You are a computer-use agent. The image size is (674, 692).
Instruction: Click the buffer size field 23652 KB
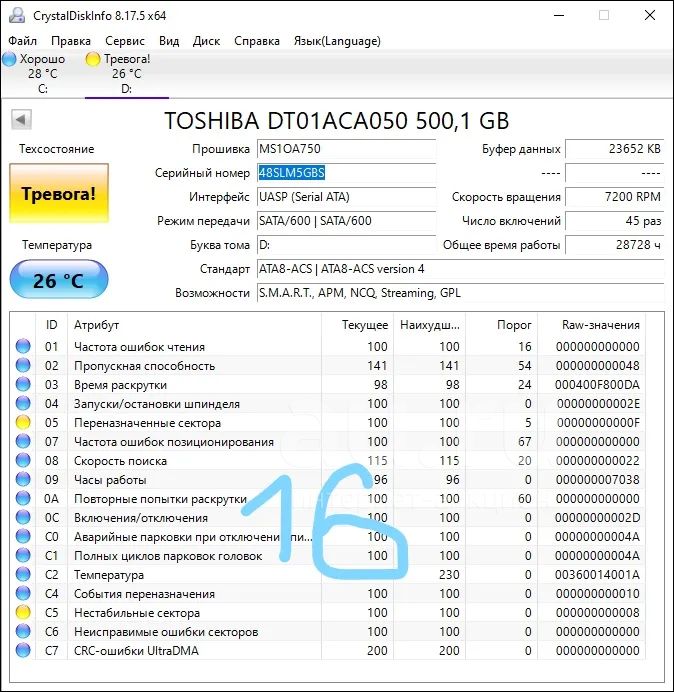(614, 149)
